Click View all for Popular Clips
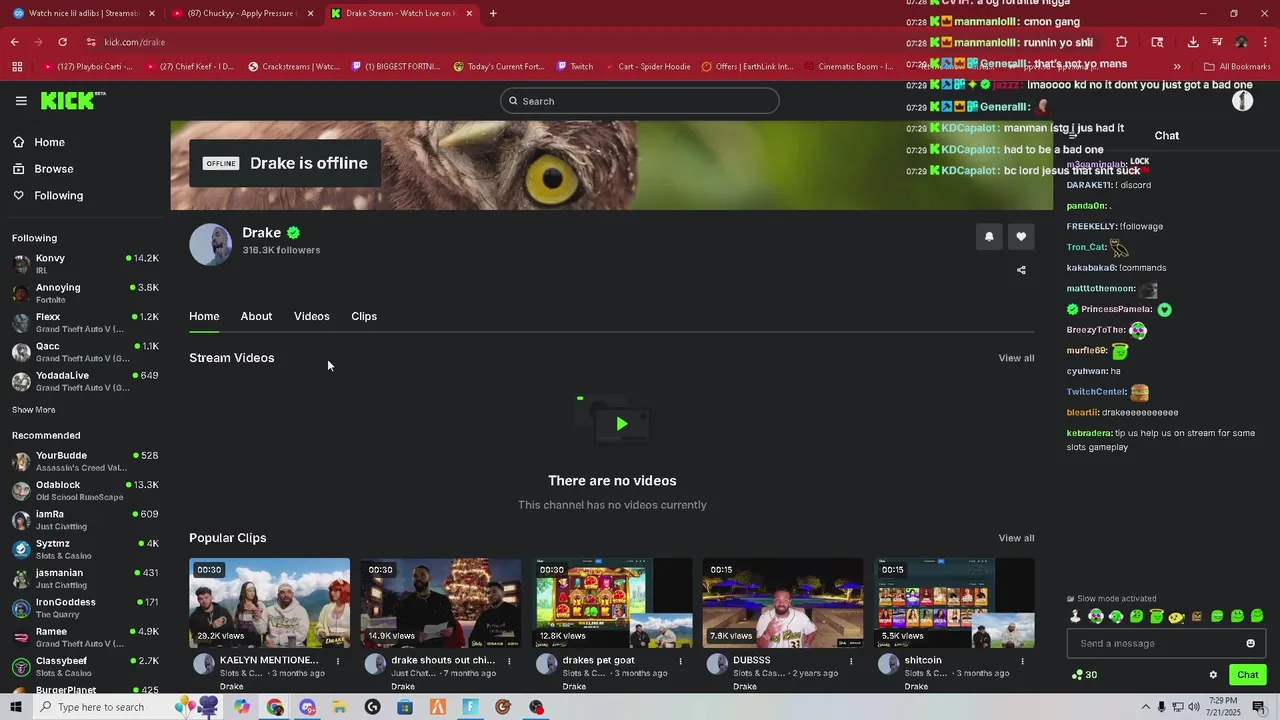This screenshot has height=720, width=1280. (1016, 538)
